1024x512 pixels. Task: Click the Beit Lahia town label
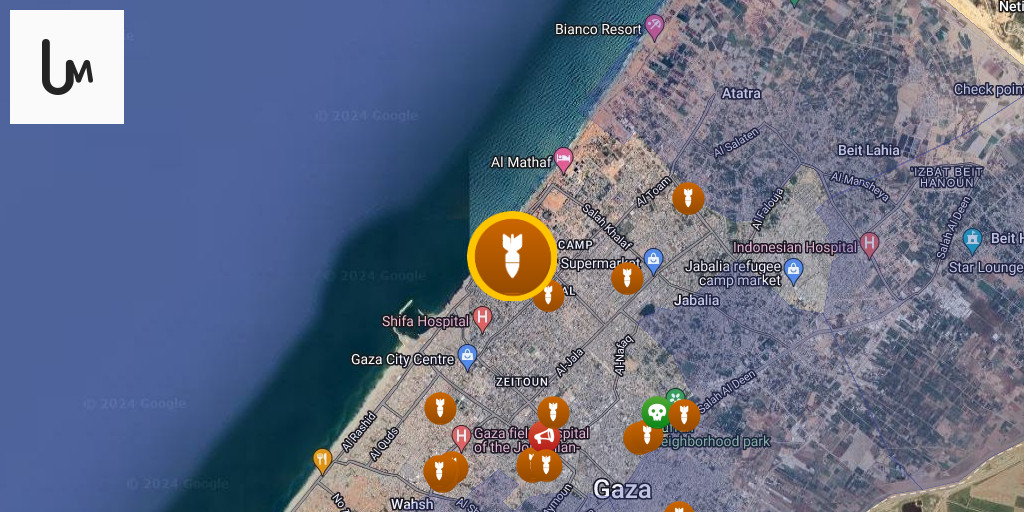[869, 151]
